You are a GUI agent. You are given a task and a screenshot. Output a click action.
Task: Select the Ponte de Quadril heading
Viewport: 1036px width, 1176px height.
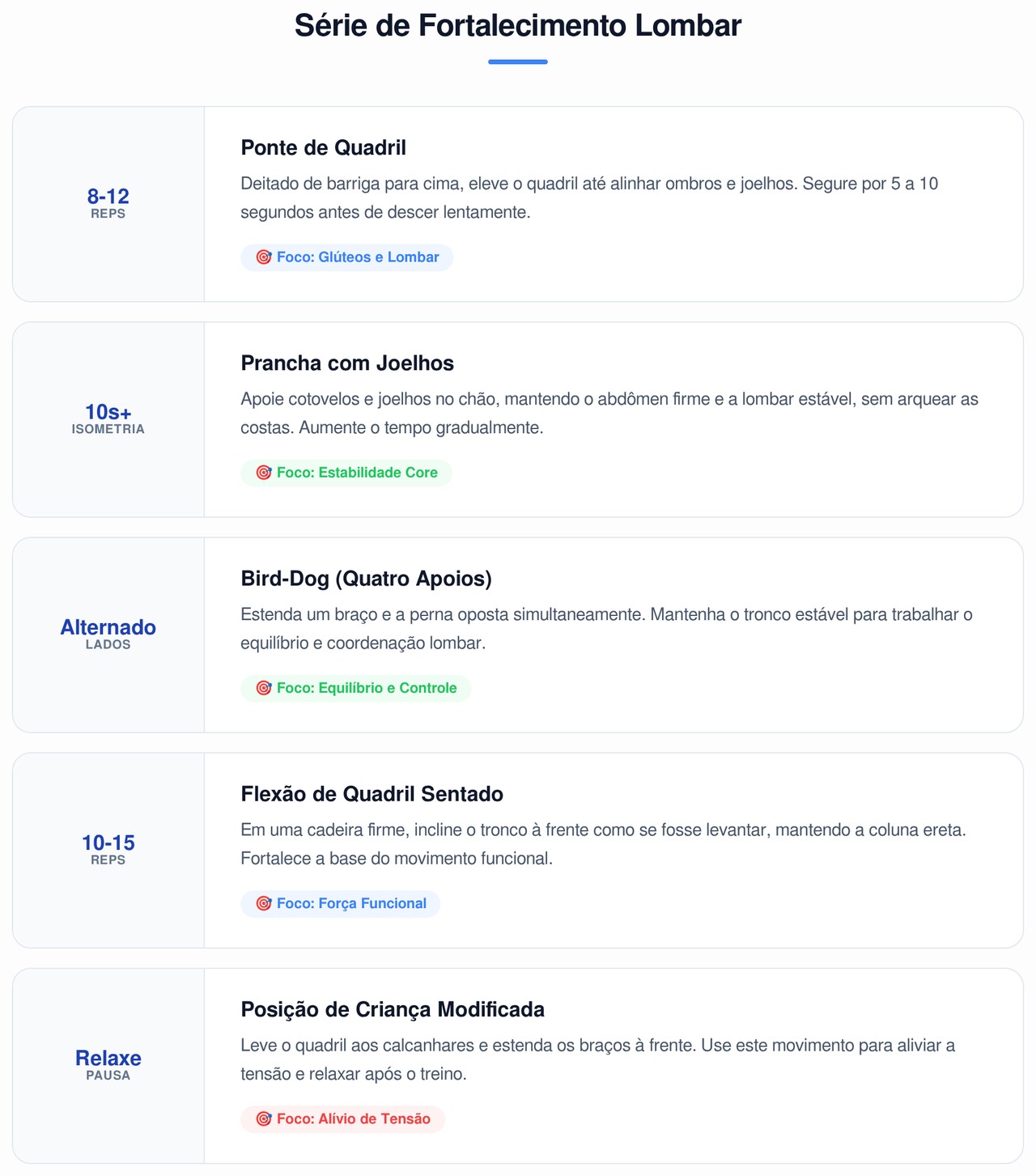pos(323,148)
